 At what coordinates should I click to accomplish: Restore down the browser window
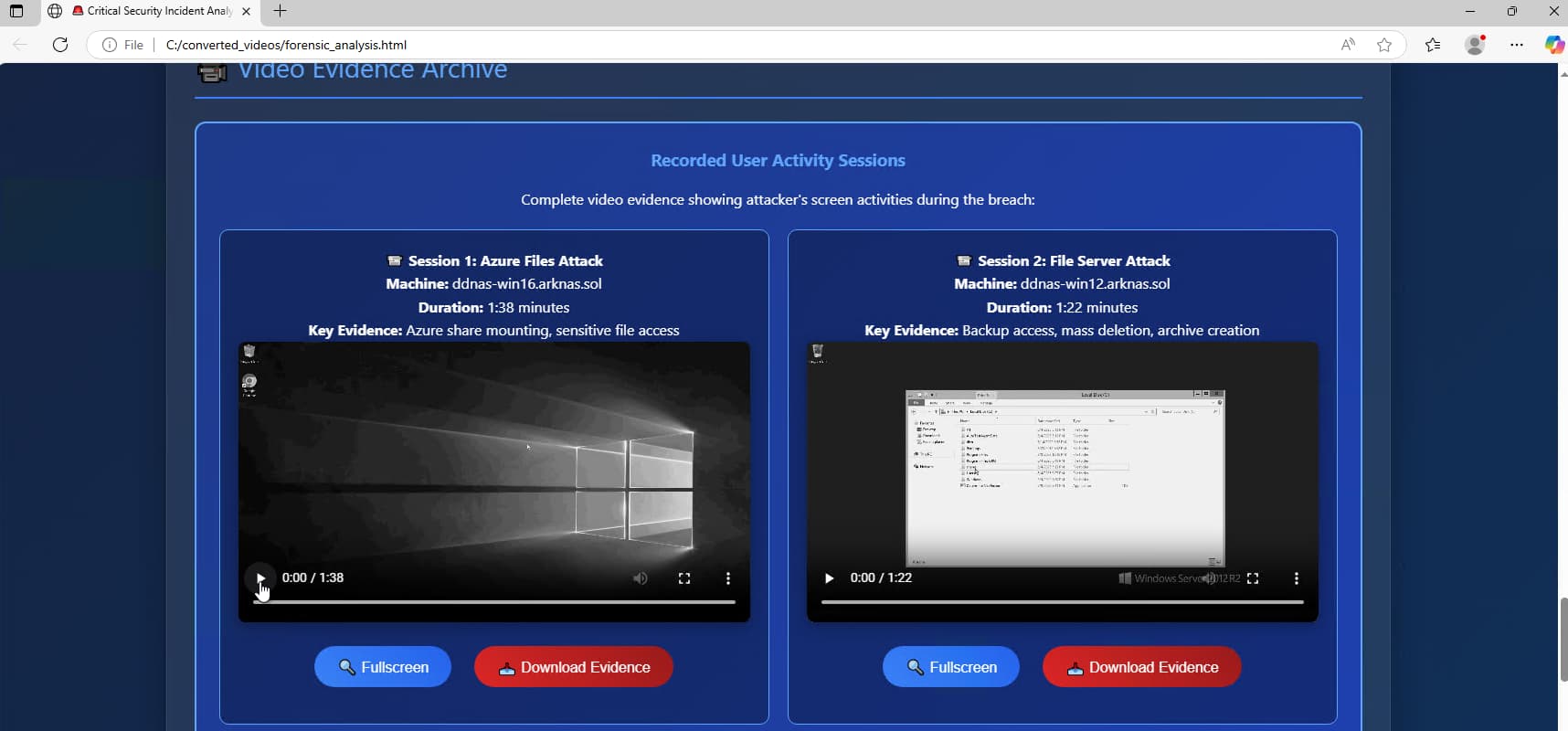[1512, 11]
